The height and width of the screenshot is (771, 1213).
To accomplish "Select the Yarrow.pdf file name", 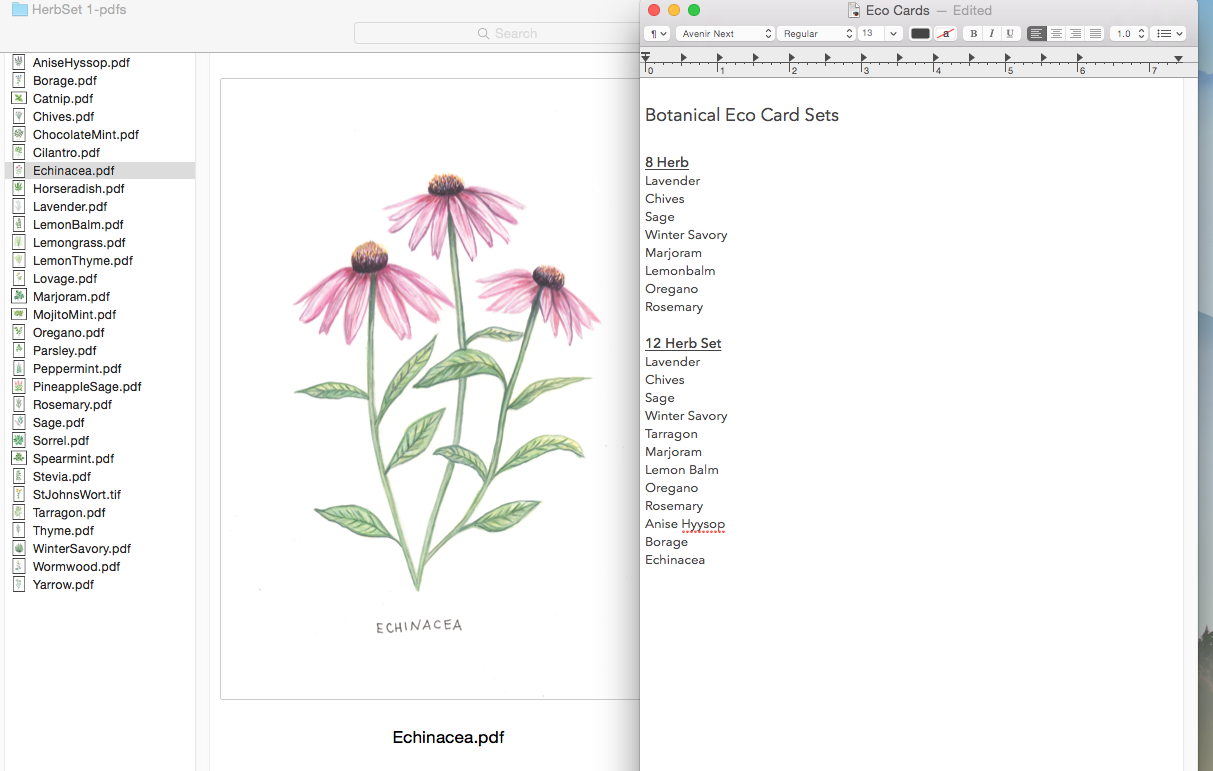I will [x=63, y=584].
